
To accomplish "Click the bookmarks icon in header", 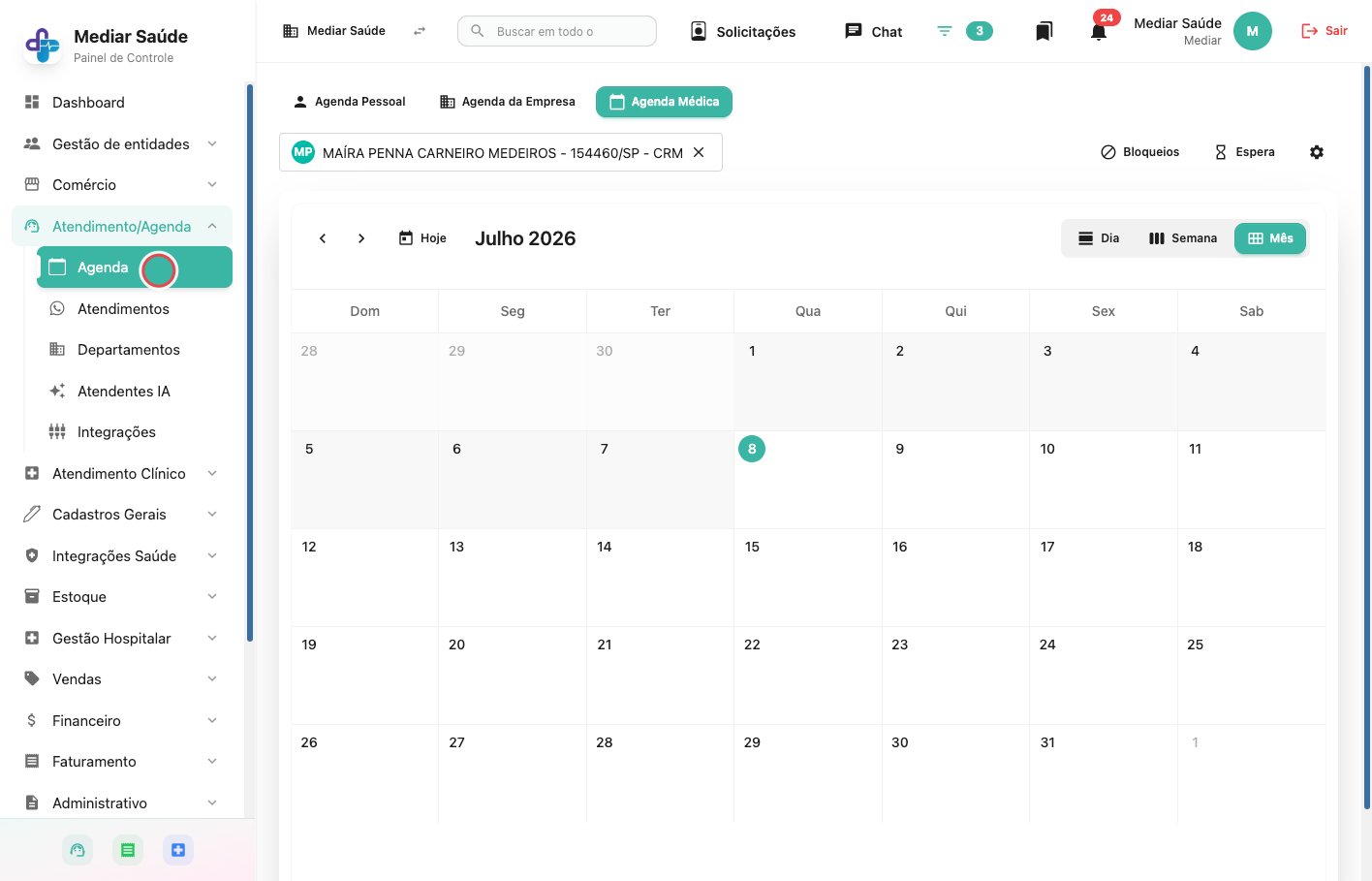I will pyautogui.click(x=1044, y=32).
